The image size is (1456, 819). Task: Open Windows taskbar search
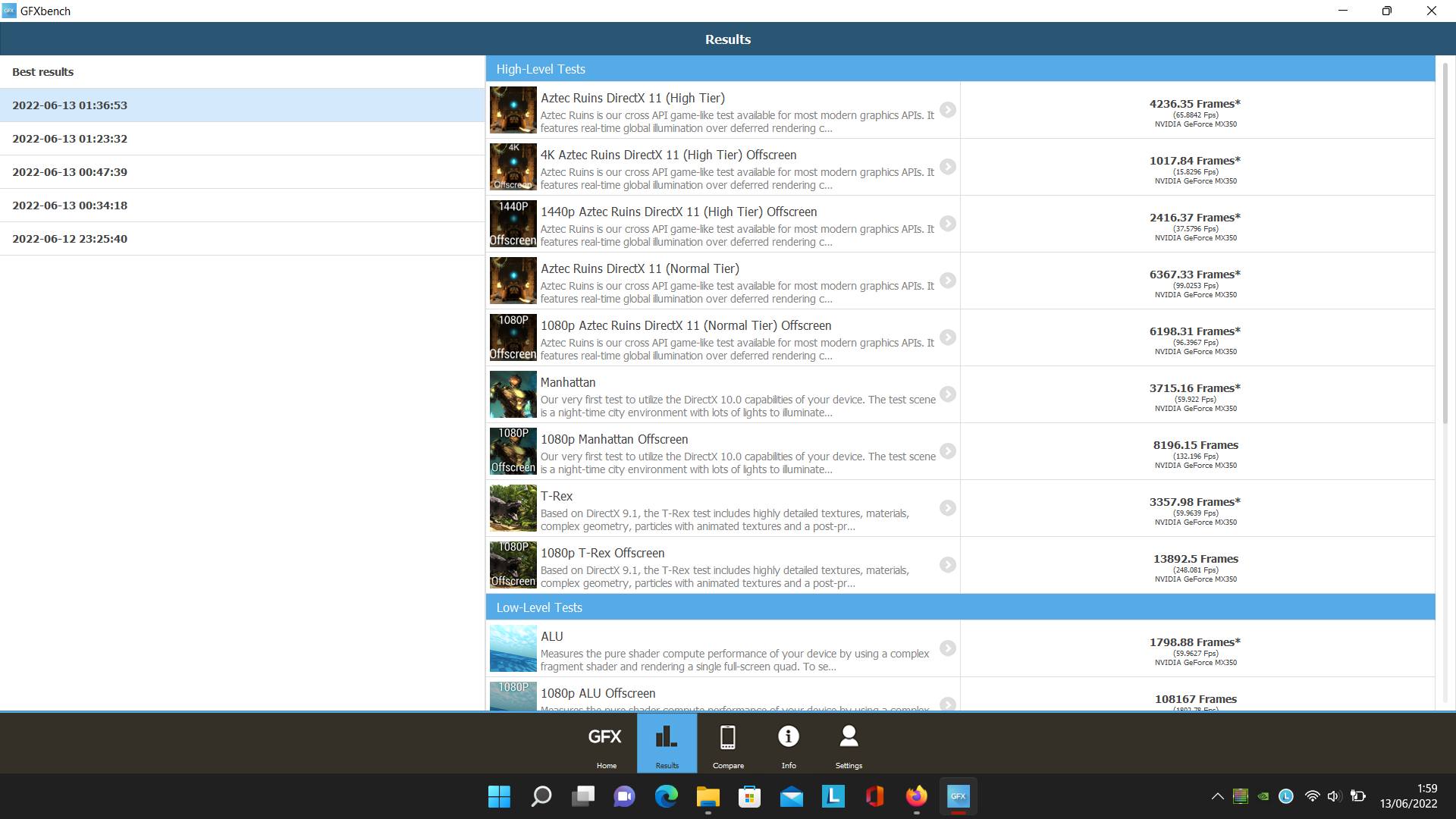(x=541, y=796)
